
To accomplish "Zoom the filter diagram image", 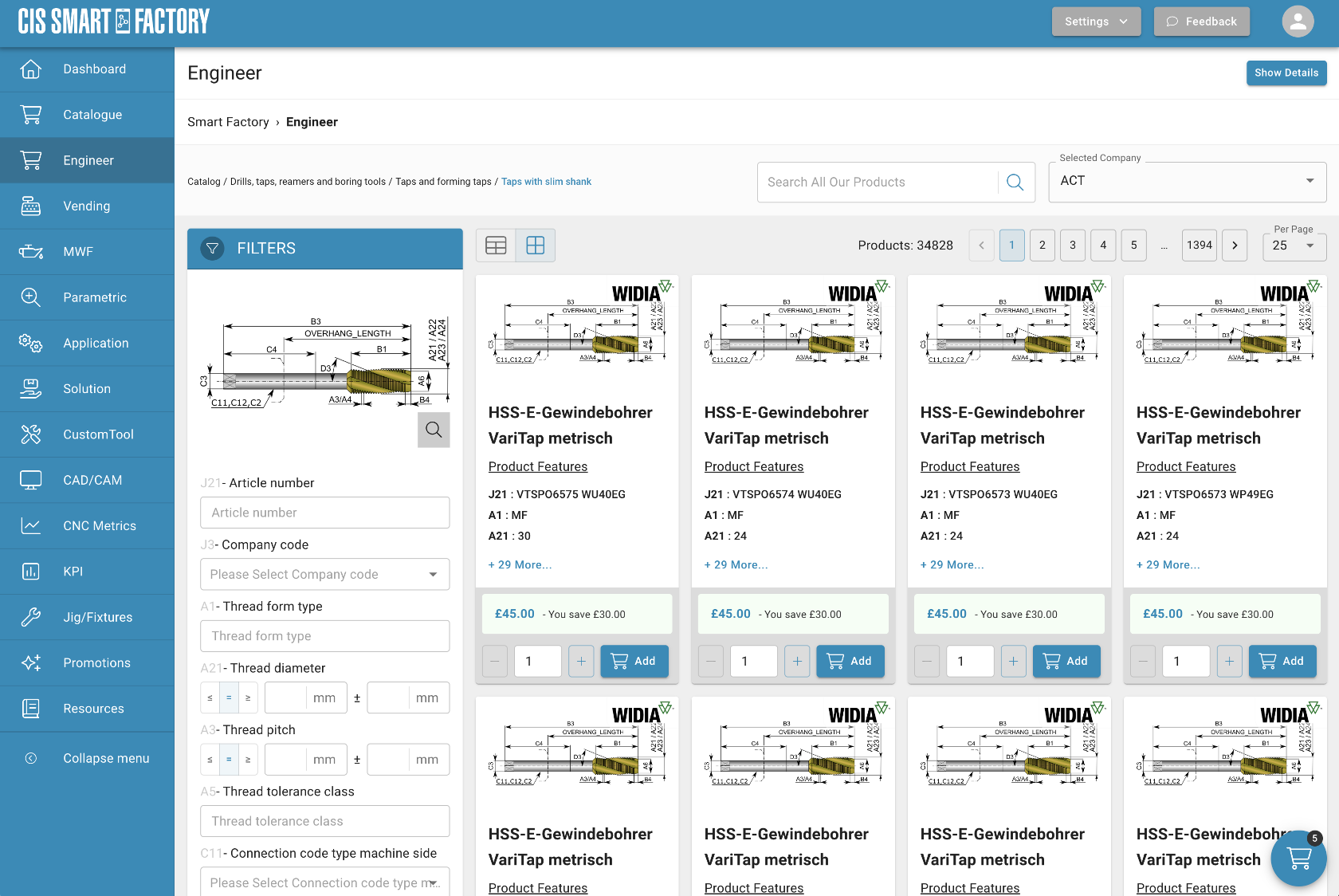I will [434, 430].
